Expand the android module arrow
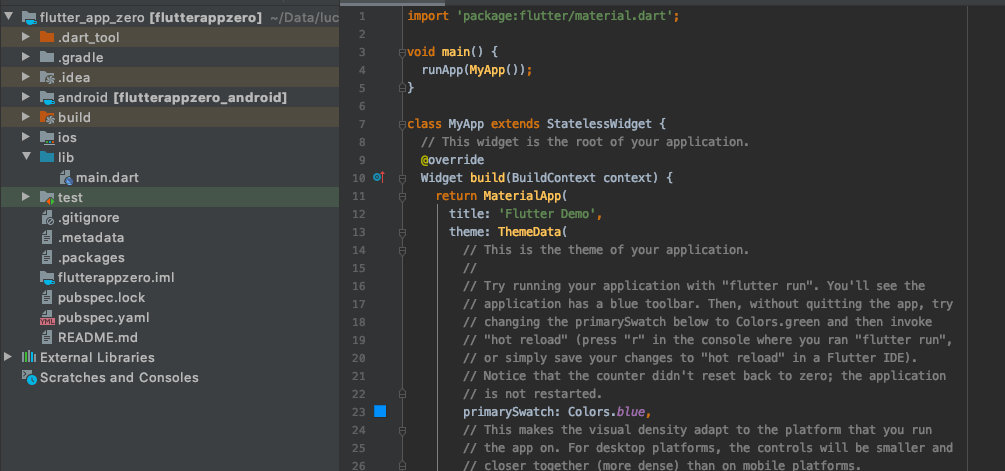The width and height of the screenshot is (1005, 471). [x=26, y=97]
